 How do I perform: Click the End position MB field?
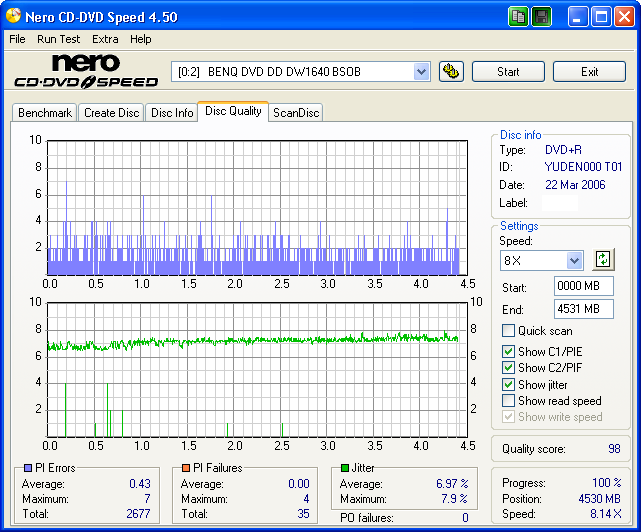coord(583,309)
